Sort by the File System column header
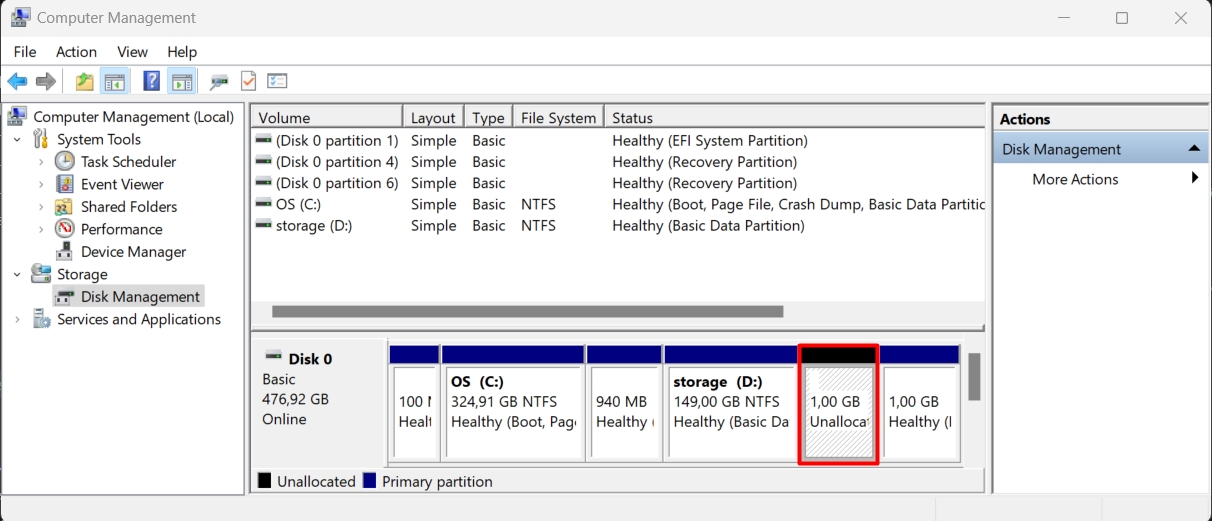The width and height of the screenshot is (1212, 521). 558,117
